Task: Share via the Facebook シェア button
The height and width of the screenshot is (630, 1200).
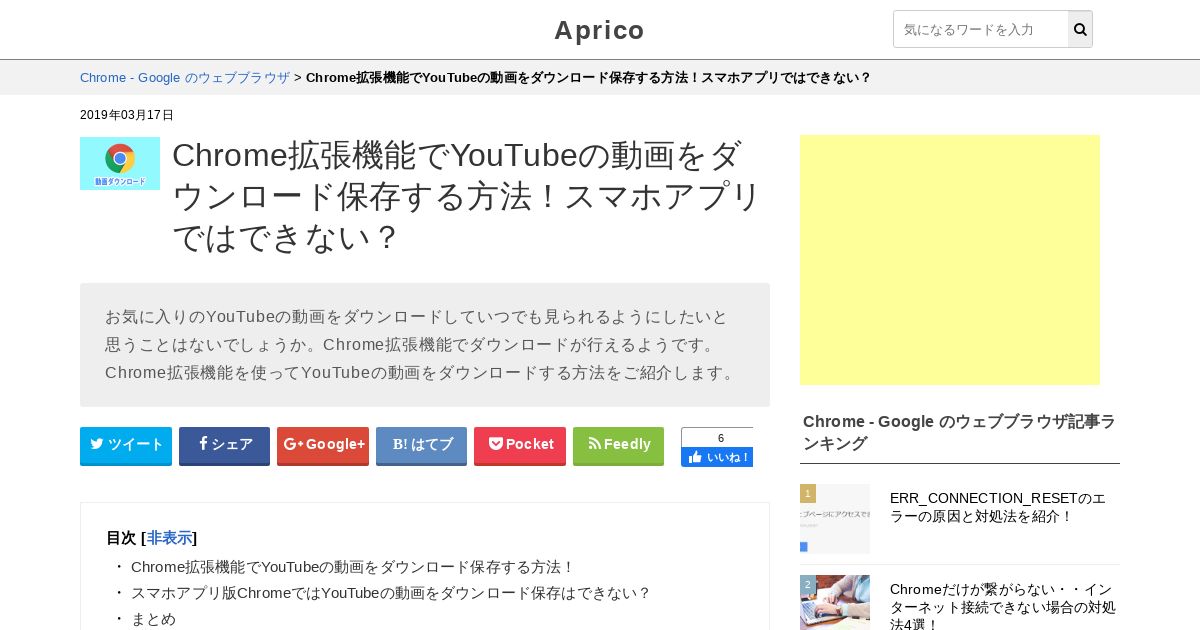Action: (224, 445)
